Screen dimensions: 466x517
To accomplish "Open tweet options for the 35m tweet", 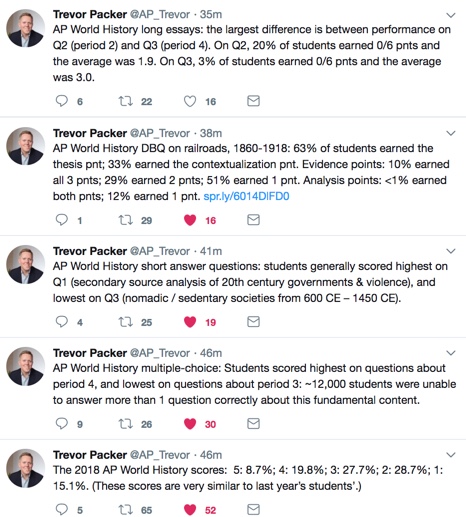I will (x=451, y=15).
